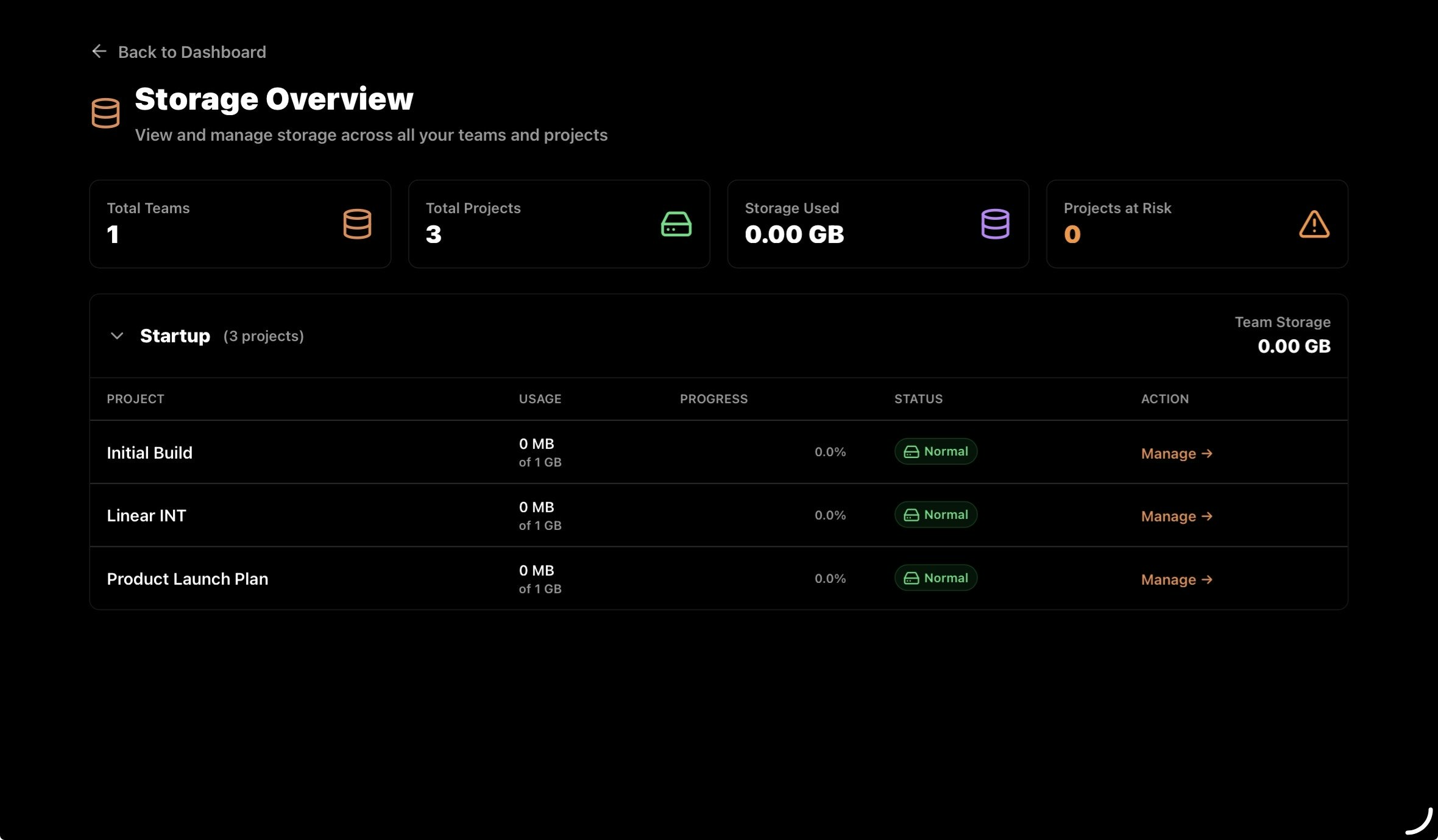Click the arrow icon next to Manage for Linear INT

(x=1206, y=516)
